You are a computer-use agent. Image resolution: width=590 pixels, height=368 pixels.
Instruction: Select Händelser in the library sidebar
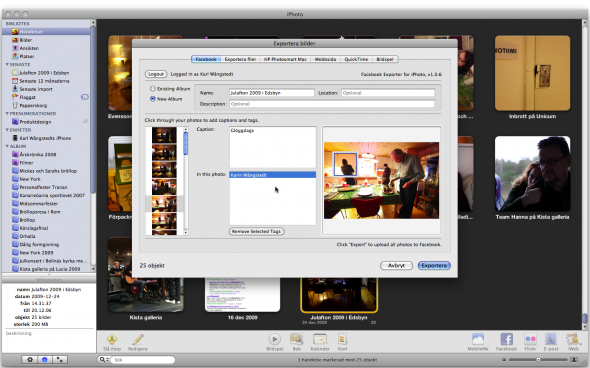point(46,32)
